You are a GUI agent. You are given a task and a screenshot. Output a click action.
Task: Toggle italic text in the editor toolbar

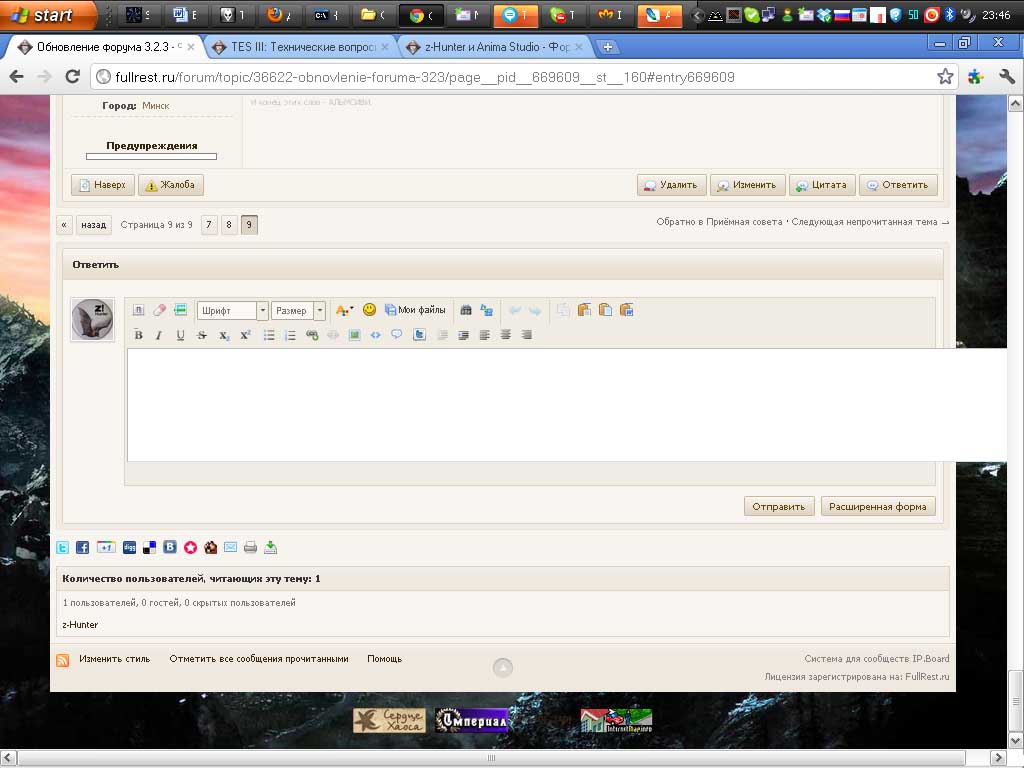pos(159,335)
